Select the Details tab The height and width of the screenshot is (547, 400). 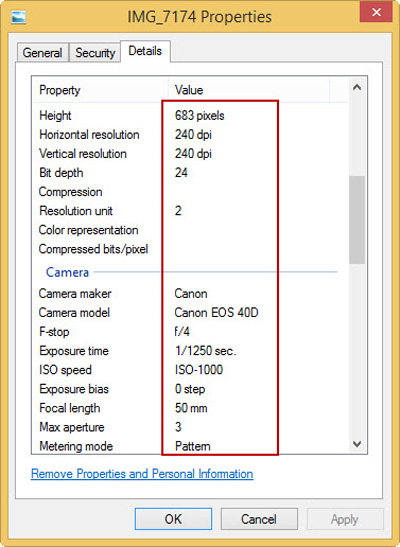145,51
